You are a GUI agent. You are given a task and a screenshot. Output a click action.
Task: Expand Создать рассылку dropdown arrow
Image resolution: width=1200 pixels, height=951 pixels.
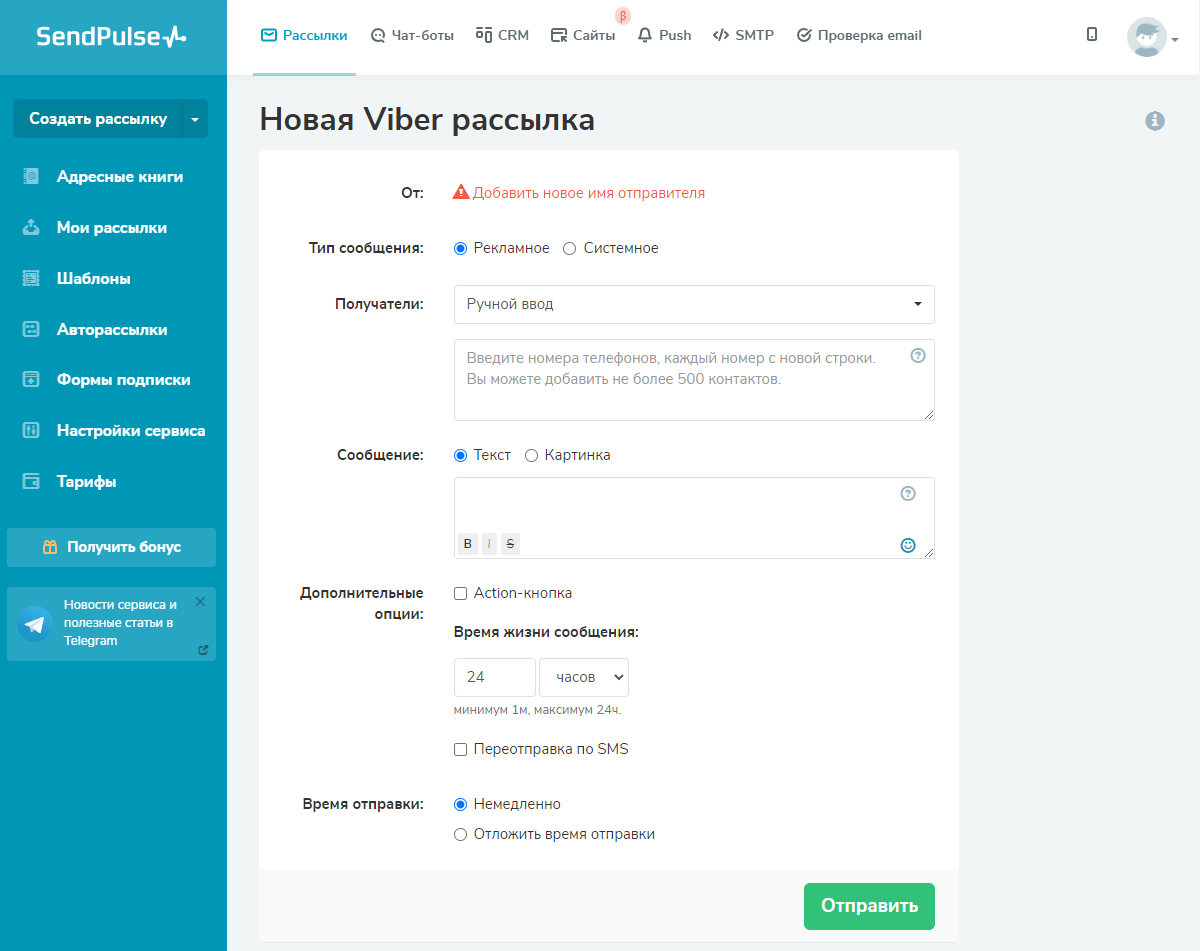[x=194, y=119]
